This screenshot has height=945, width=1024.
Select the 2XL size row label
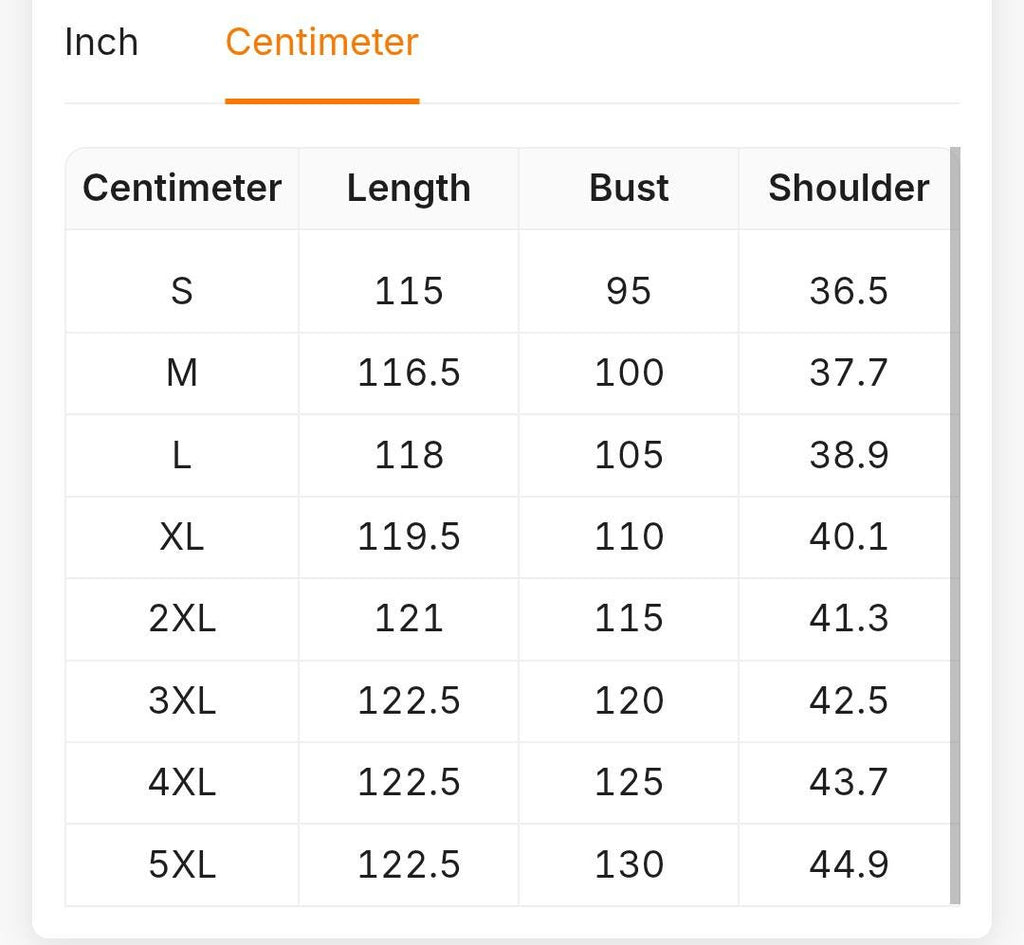tap(182, 618)
